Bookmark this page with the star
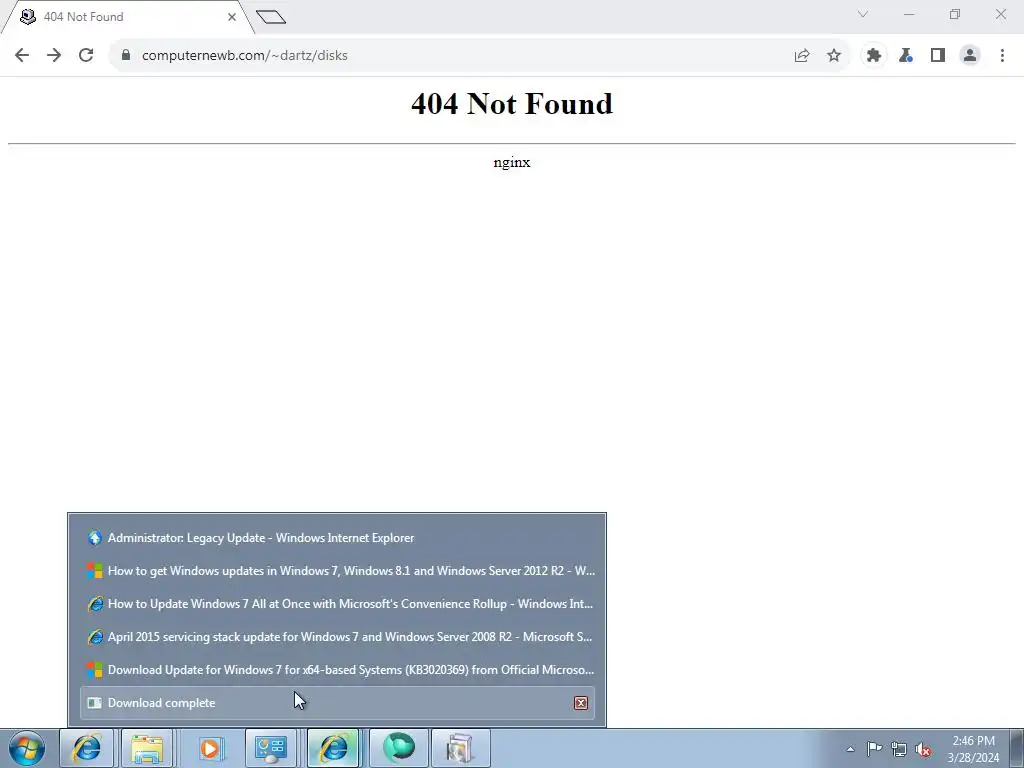Viewport: 1024px width, 768px height. (x=834, y=56)
